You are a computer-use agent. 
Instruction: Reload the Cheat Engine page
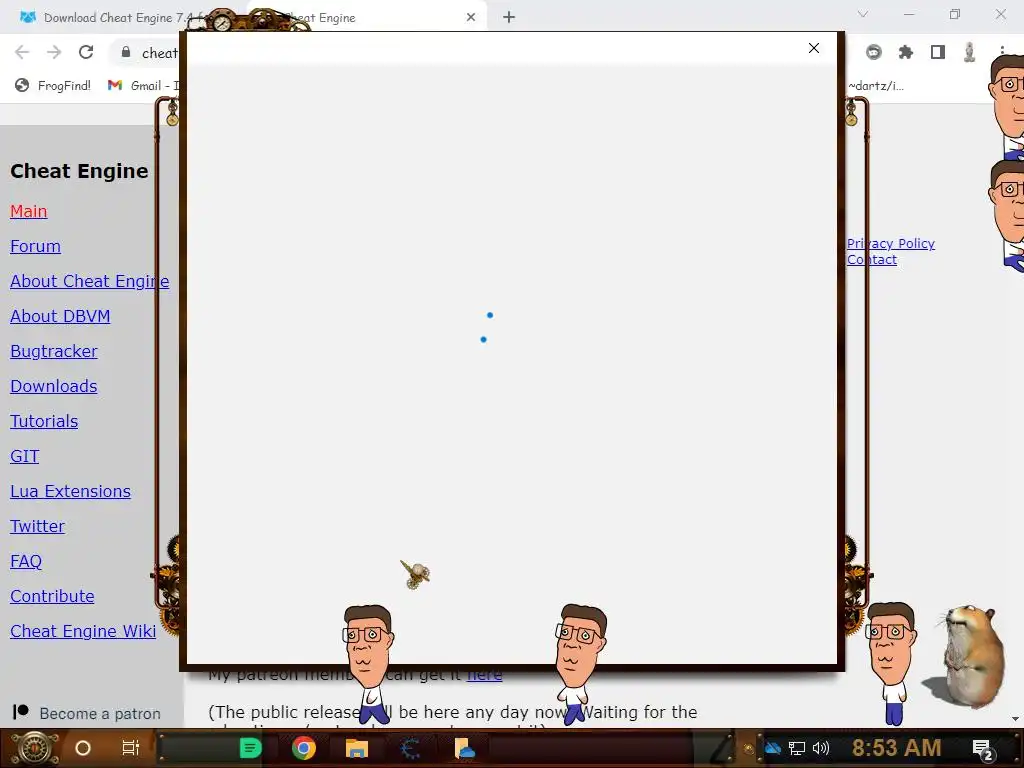(86, 52)
